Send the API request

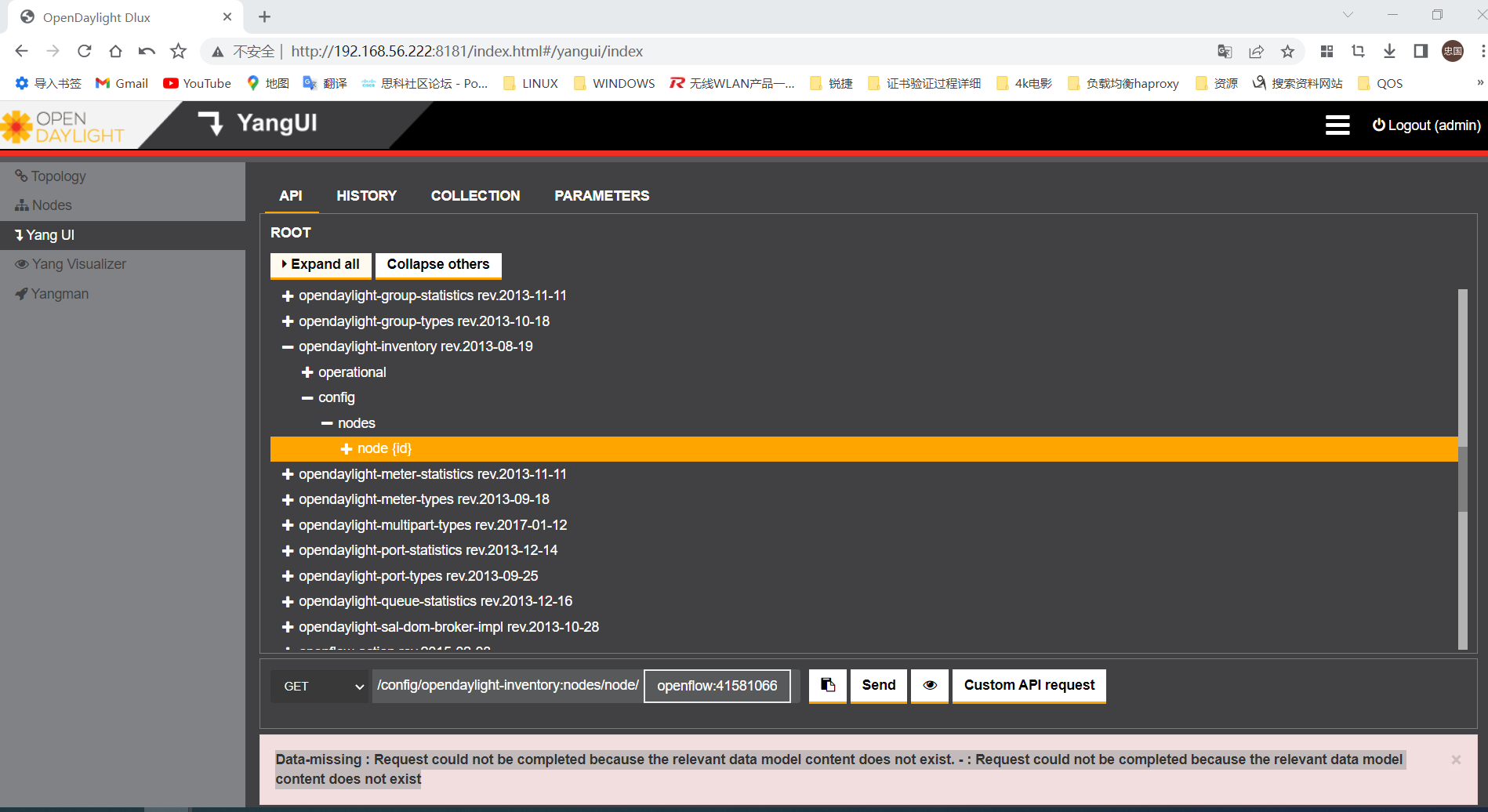click(879, 686)
